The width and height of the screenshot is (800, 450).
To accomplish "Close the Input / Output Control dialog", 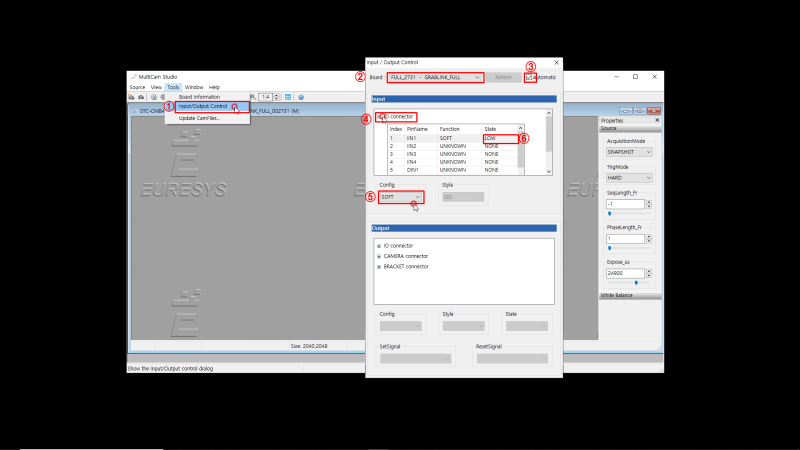I will pos(557,62).
